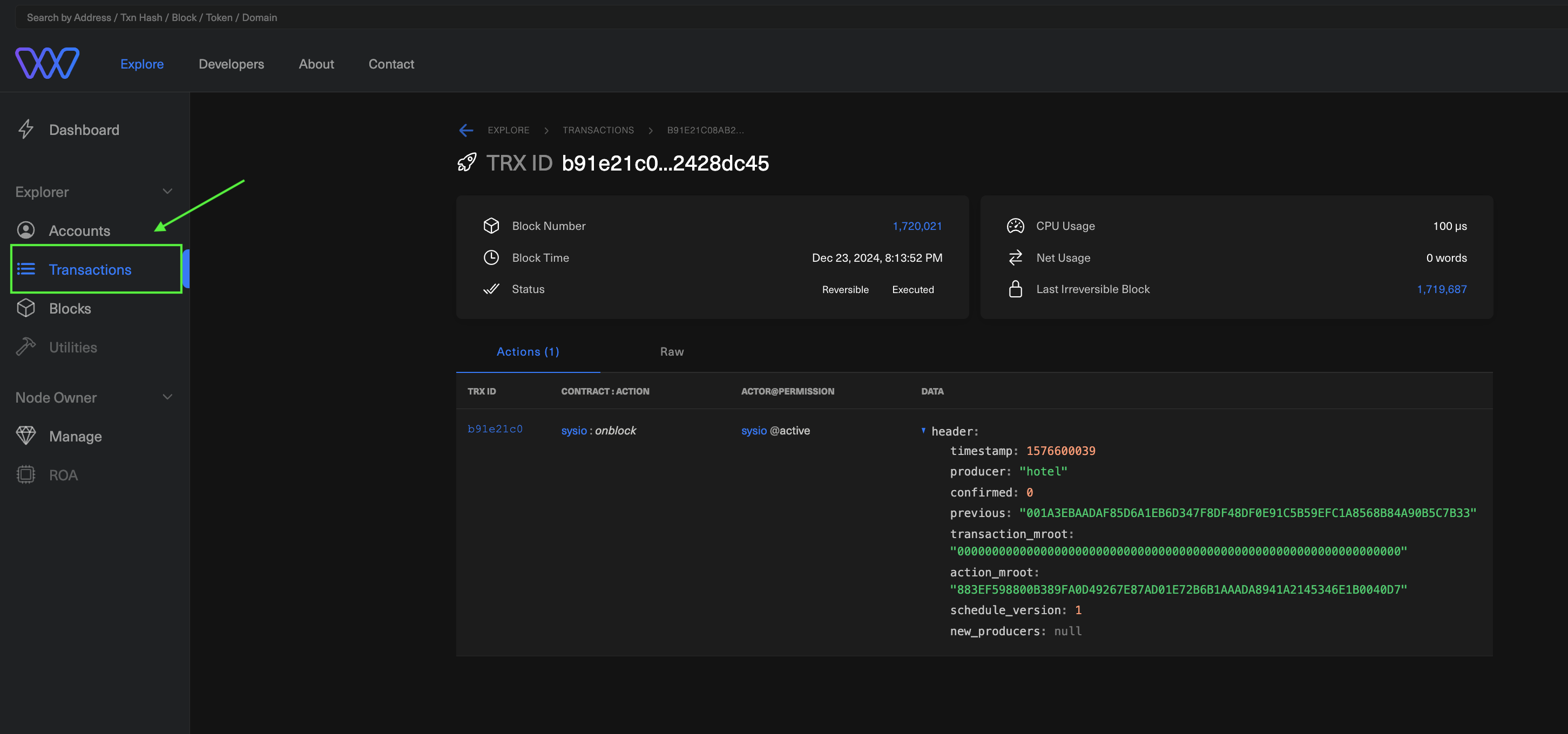Open transaction b91e21c0 link in table
Image resolution: width=1568 pixels, height=734 pixels.
pos(495,429)
